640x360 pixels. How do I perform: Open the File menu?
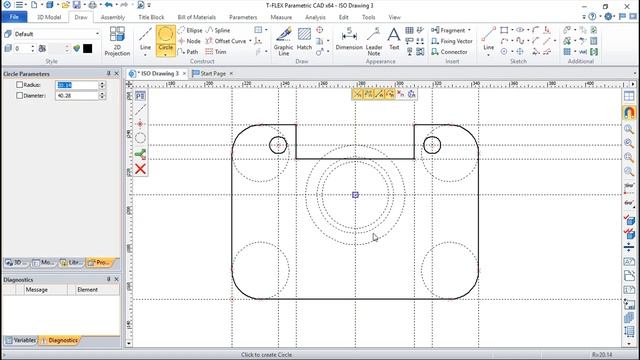click(x=14, y=17)
